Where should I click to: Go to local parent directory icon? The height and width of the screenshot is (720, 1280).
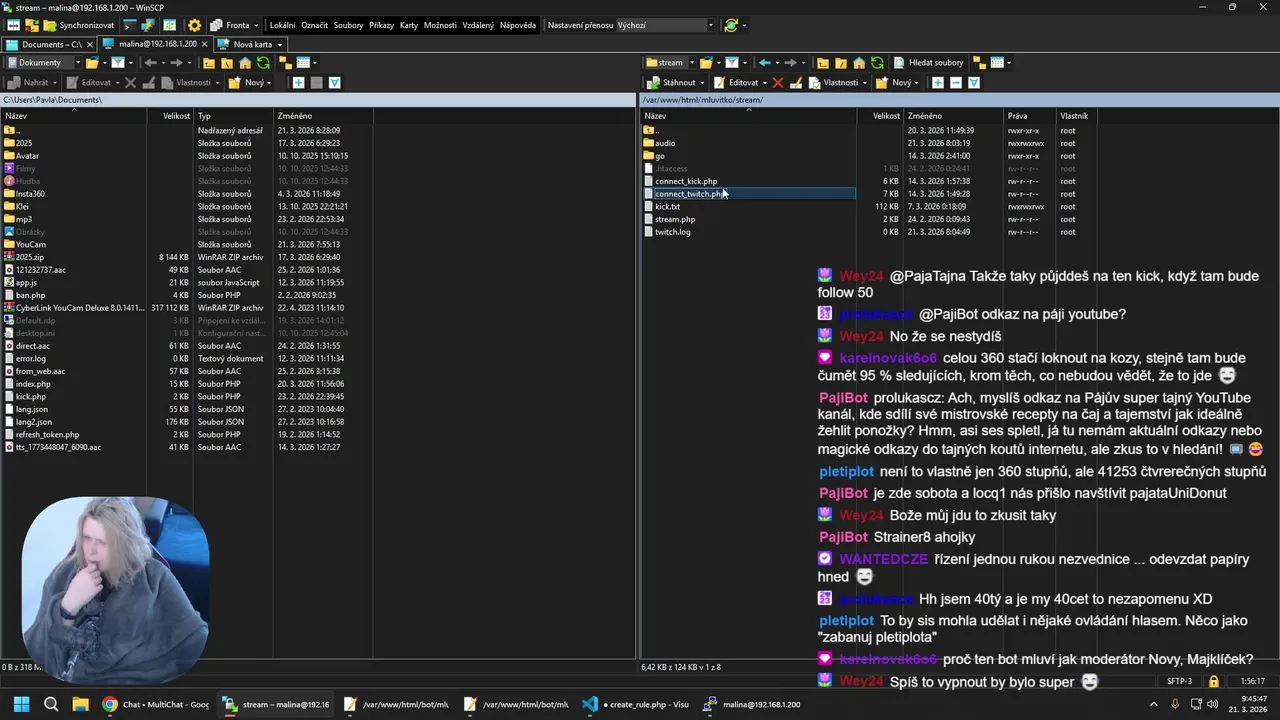(x=209, y=62)
